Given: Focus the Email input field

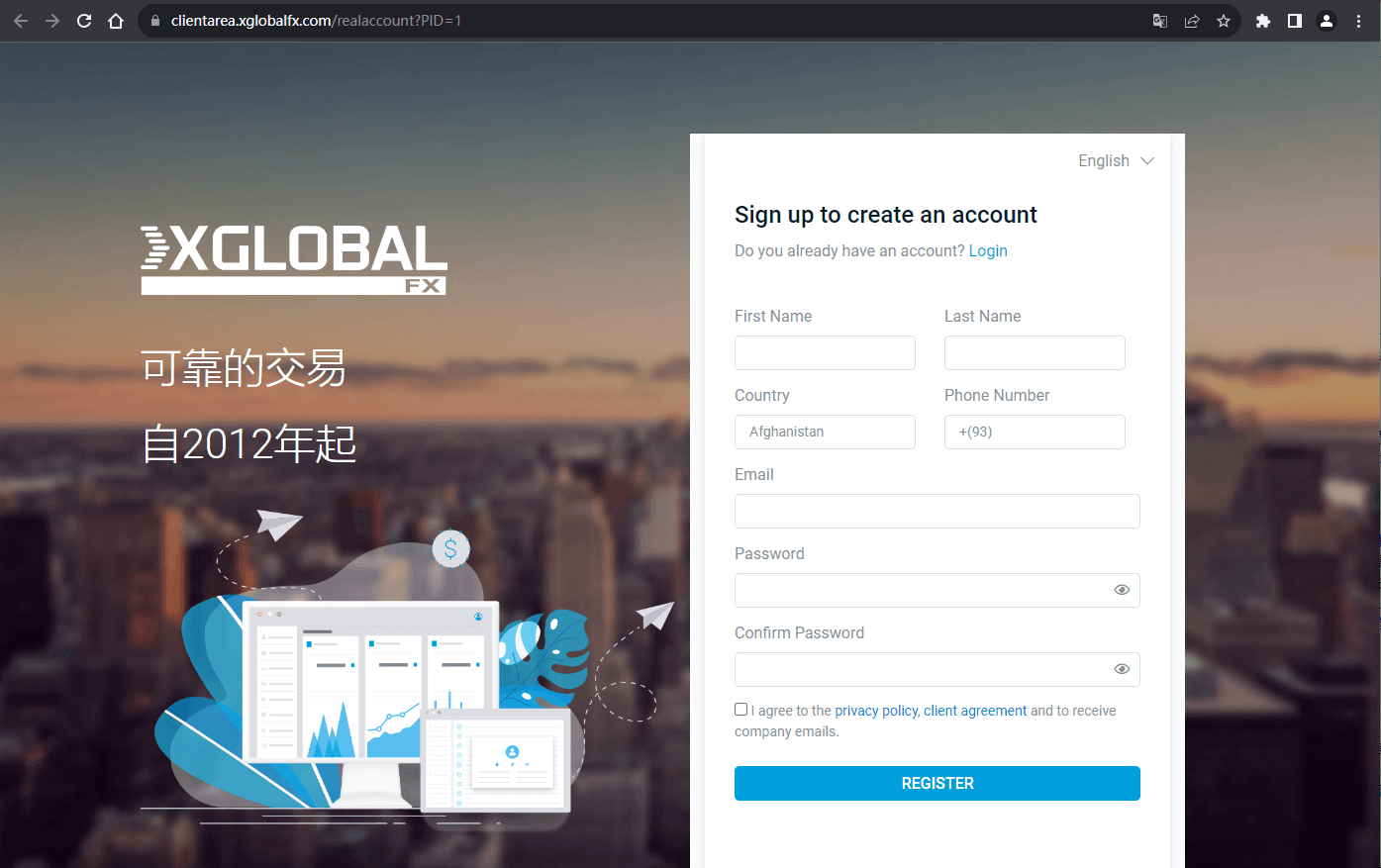Looking at the screenshot, I should [x=937, y=511].
